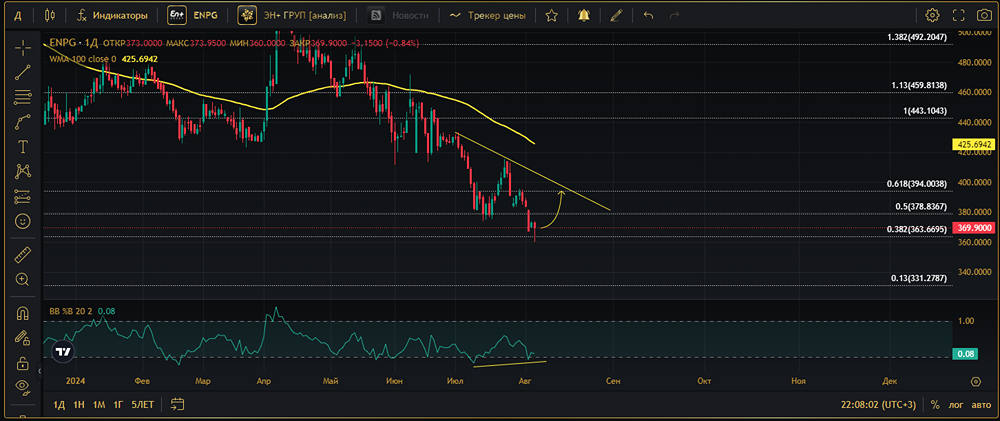Click the alert bell icon
This screenshot has width=1000, height=421.
[583, 15]
